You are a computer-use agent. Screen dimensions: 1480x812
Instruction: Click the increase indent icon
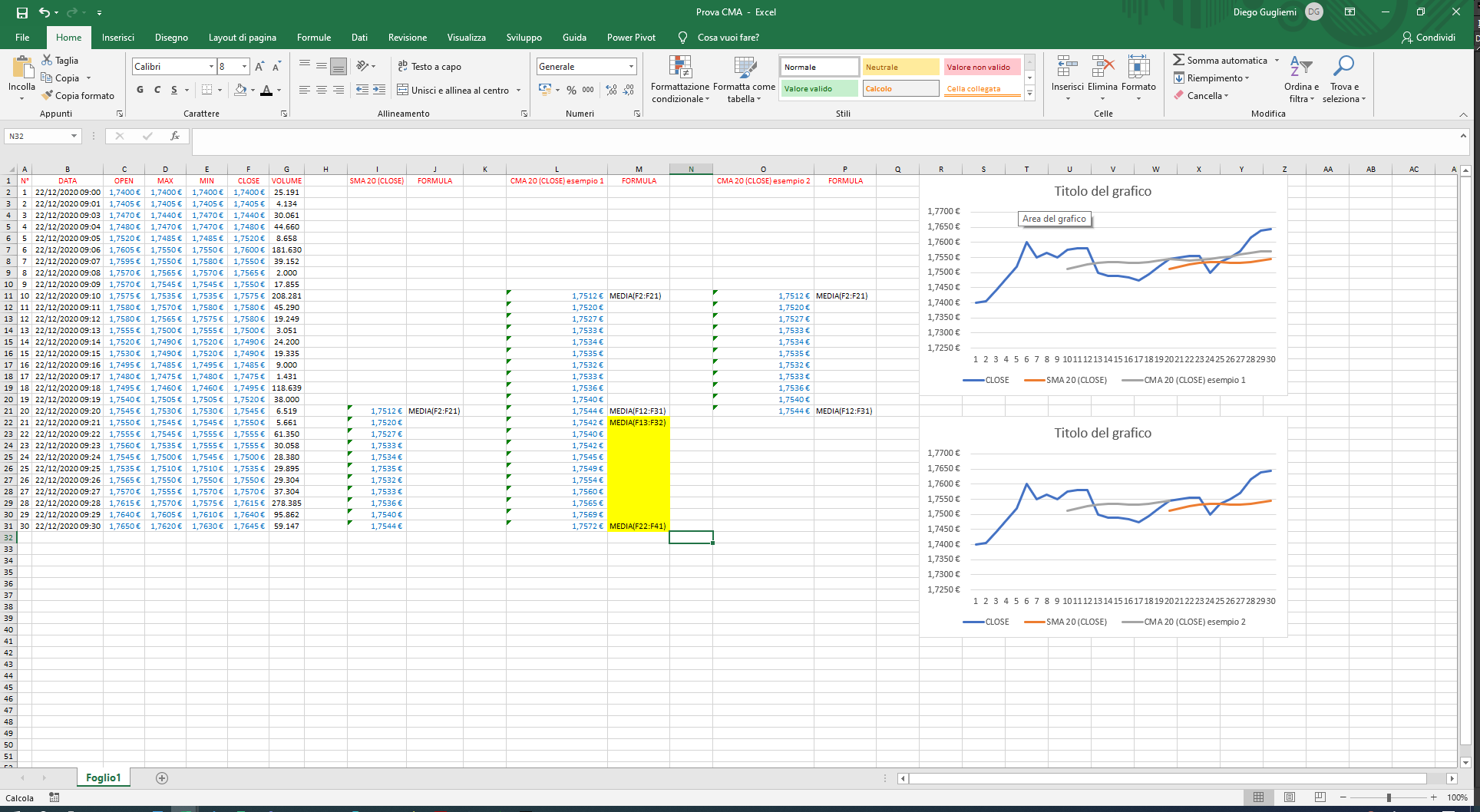pos(379,90)
